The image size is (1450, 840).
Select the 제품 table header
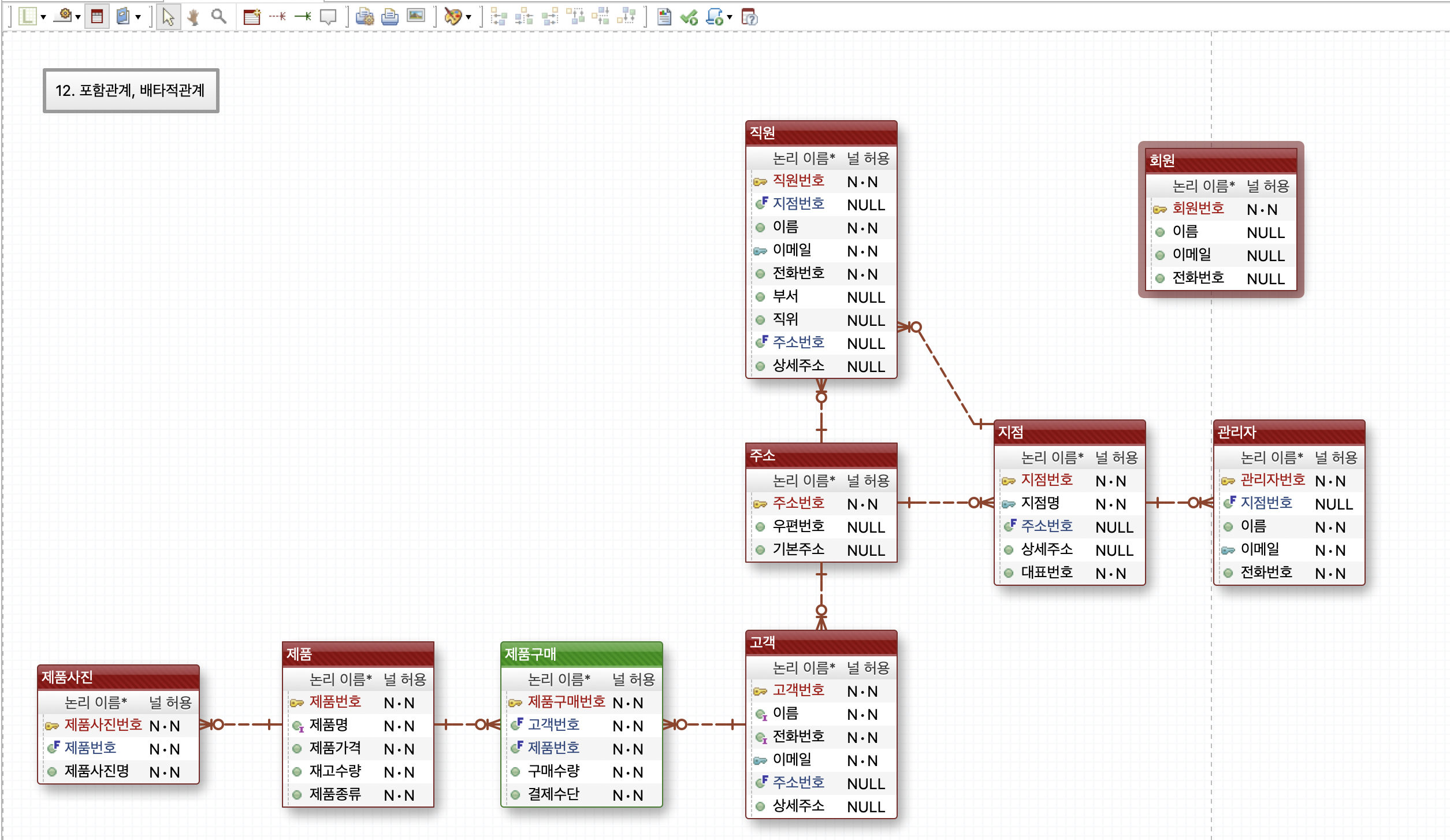[358, 654]
